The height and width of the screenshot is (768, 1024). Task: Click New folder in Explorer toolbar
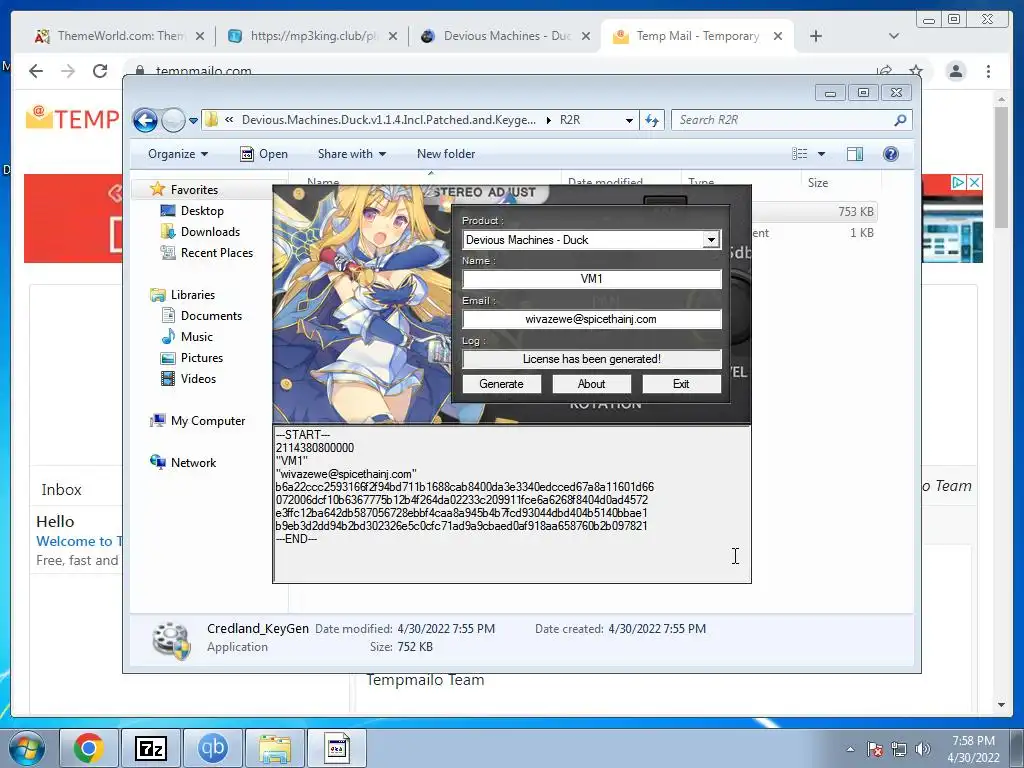pos(446,154)
